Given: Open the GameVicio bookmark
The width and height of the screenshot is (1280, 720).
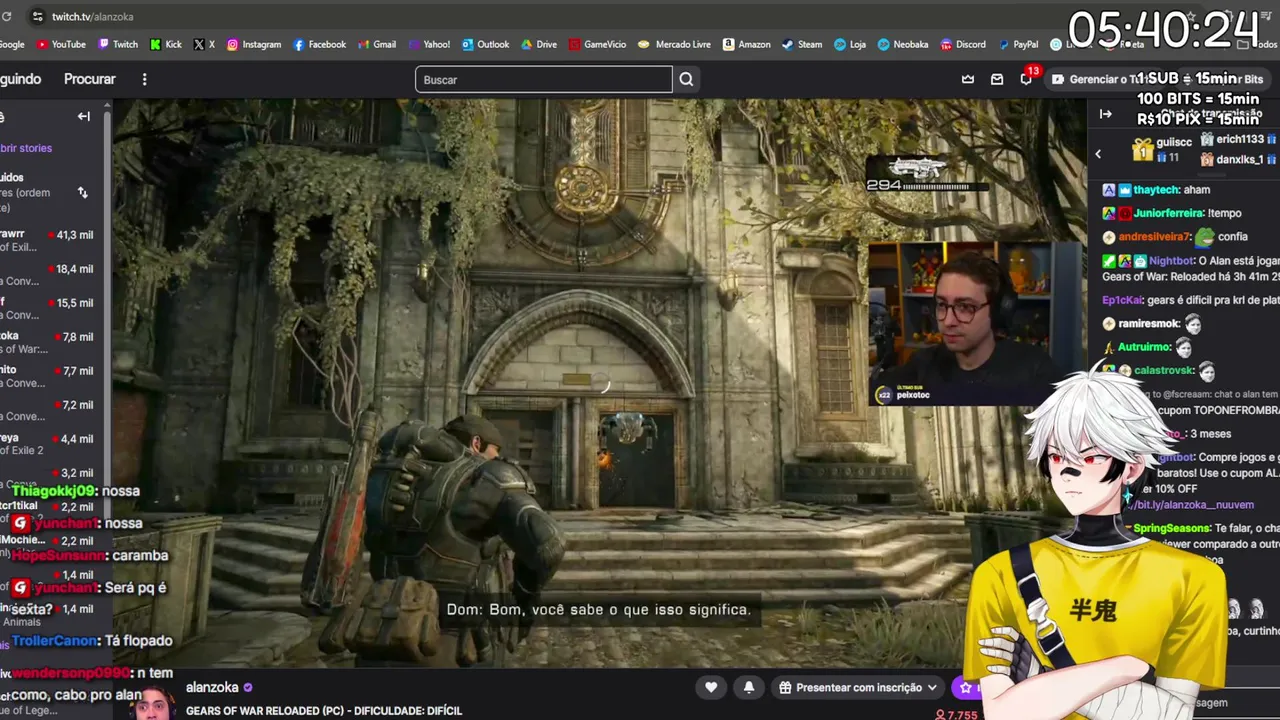Looking at the screenshot, I should point(597,44).
